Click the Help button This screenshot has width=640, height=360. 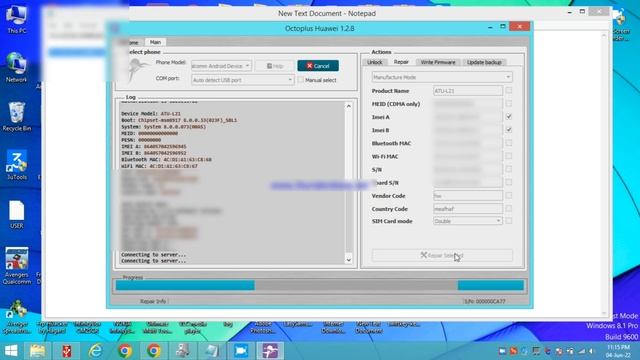click(x=275, y=66)
